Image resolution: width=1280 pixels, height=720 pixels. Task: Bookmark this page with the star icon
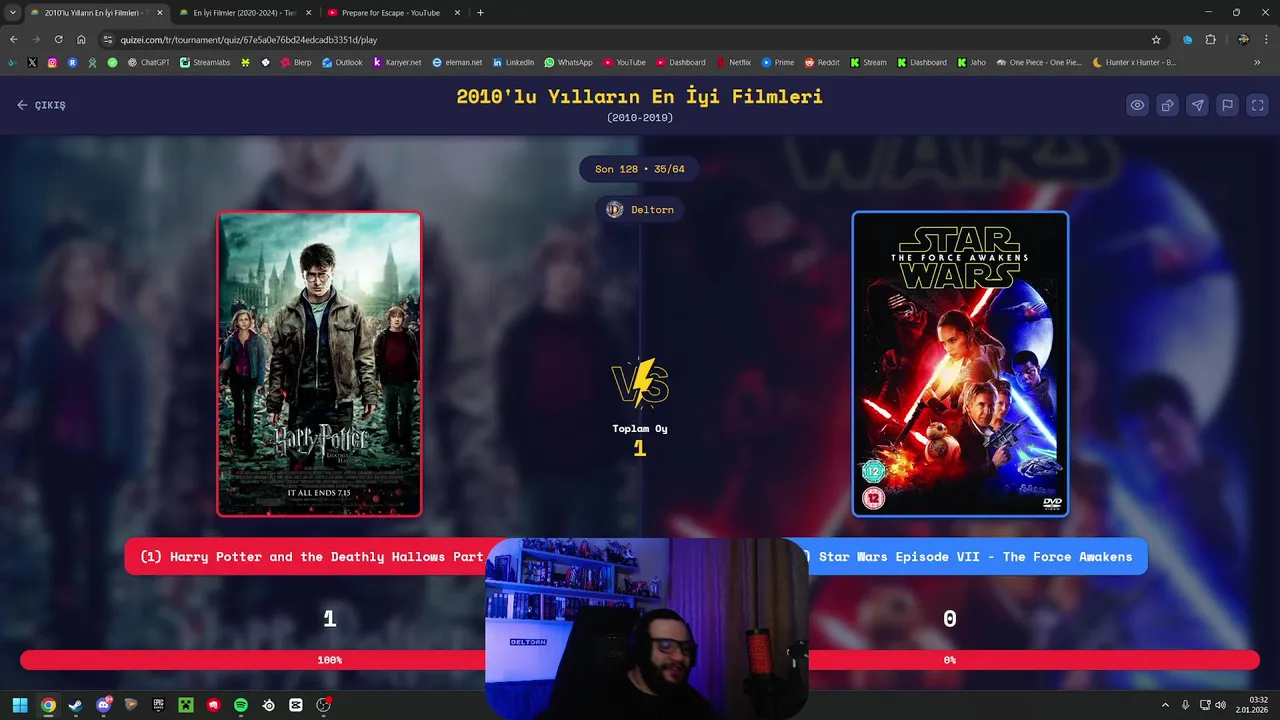pyautogui.click(x=1156, y=40)
